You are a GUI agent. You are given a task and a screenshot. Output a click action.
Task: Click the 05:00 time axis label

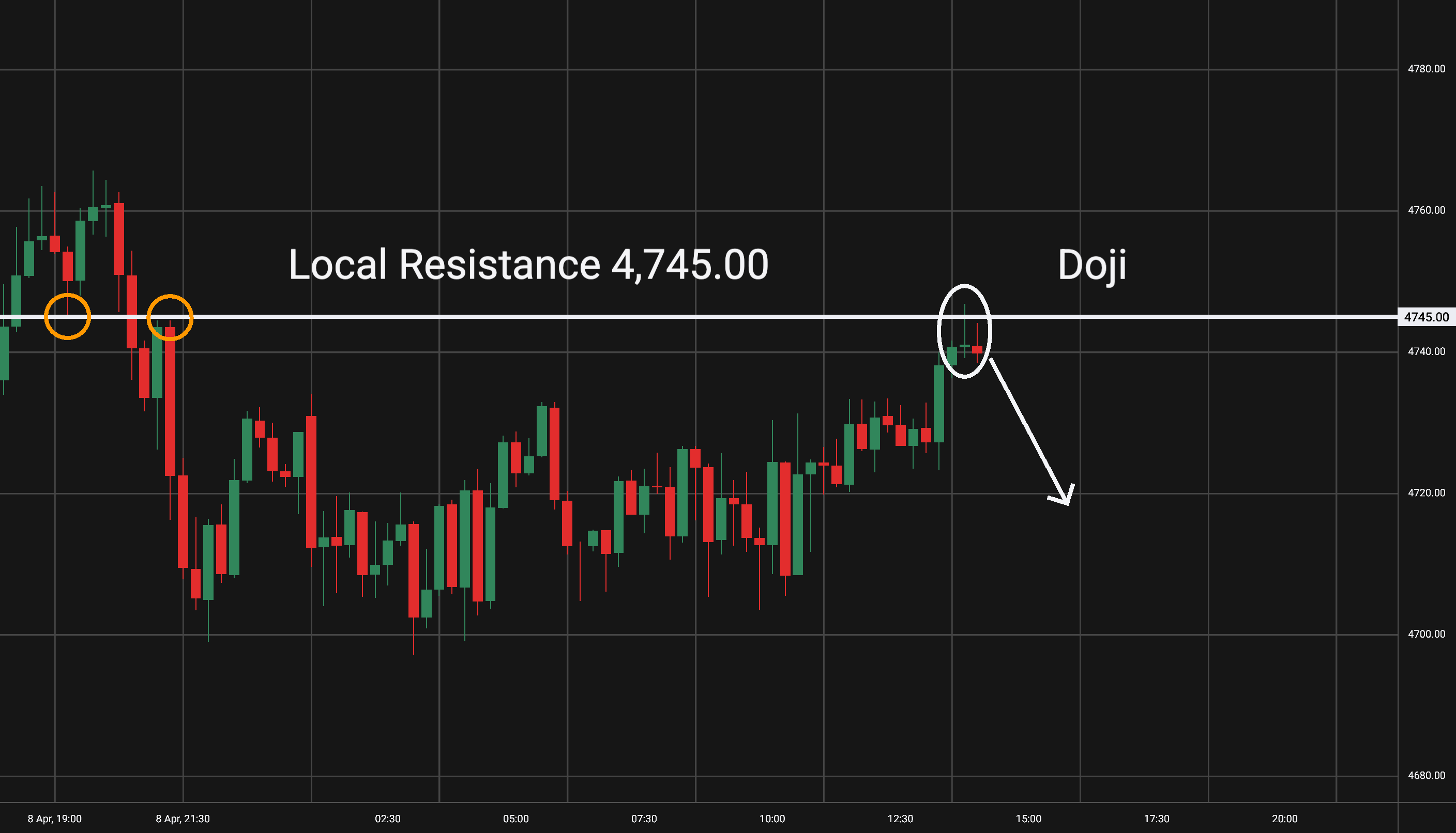(x=515, y=819)
